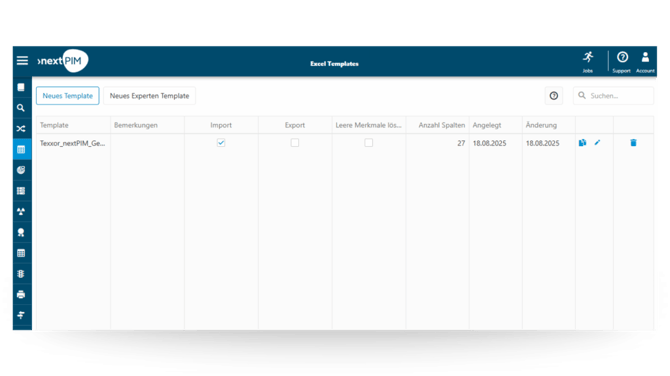This screenshot has height=376, width=670.
Task: Focus the Suchen search field
Action: pyautogui.click(x=614, y=96)
